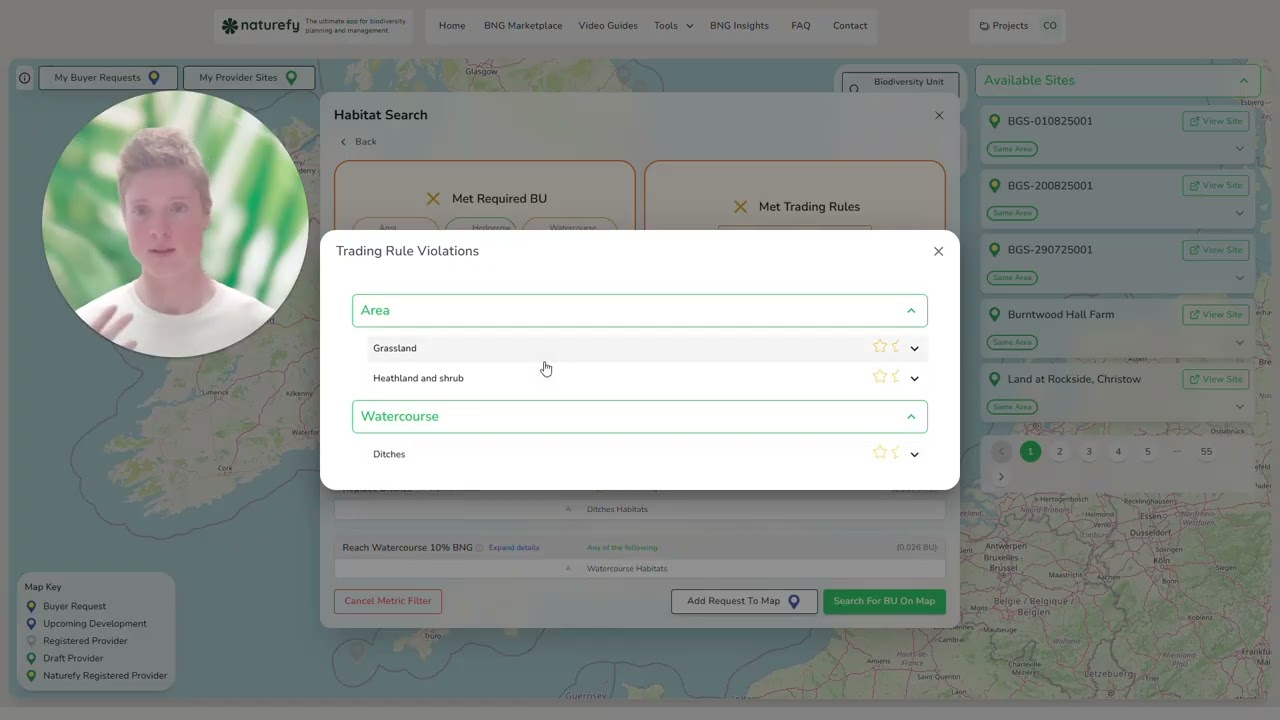Open the Projects button
Screen dimensions: 1280x720
(x=1004, y=26)
